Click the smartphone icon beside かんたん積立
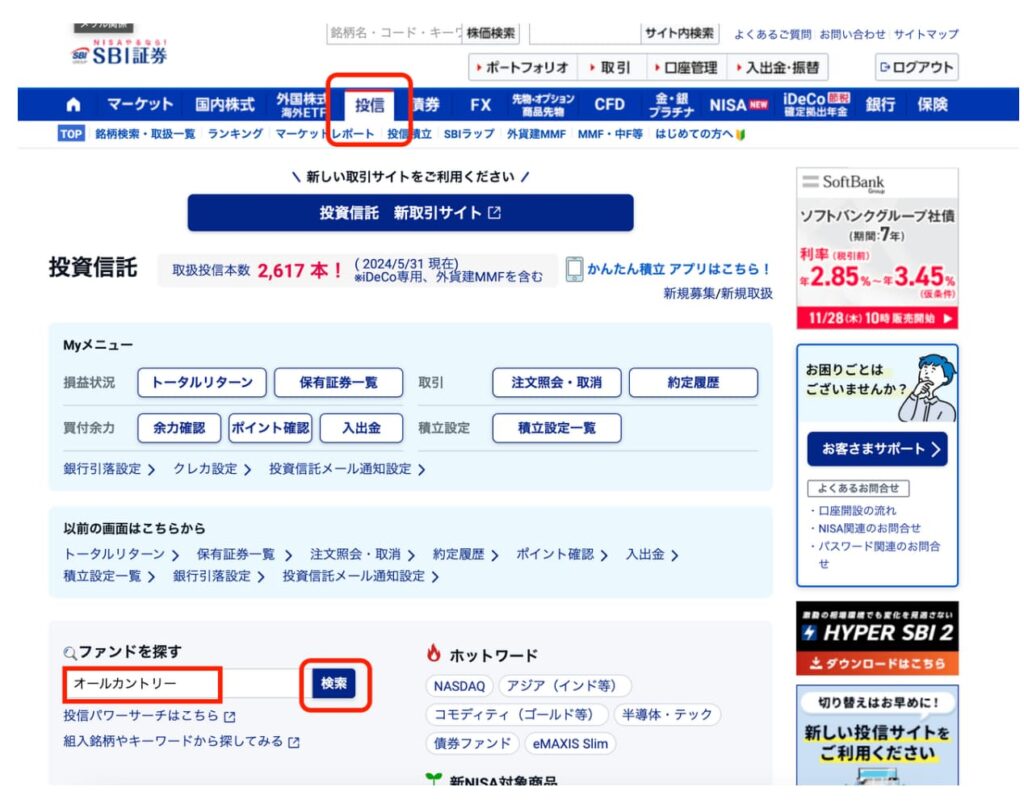Viewport: 1024px width, 804px height. pos(574,269)
